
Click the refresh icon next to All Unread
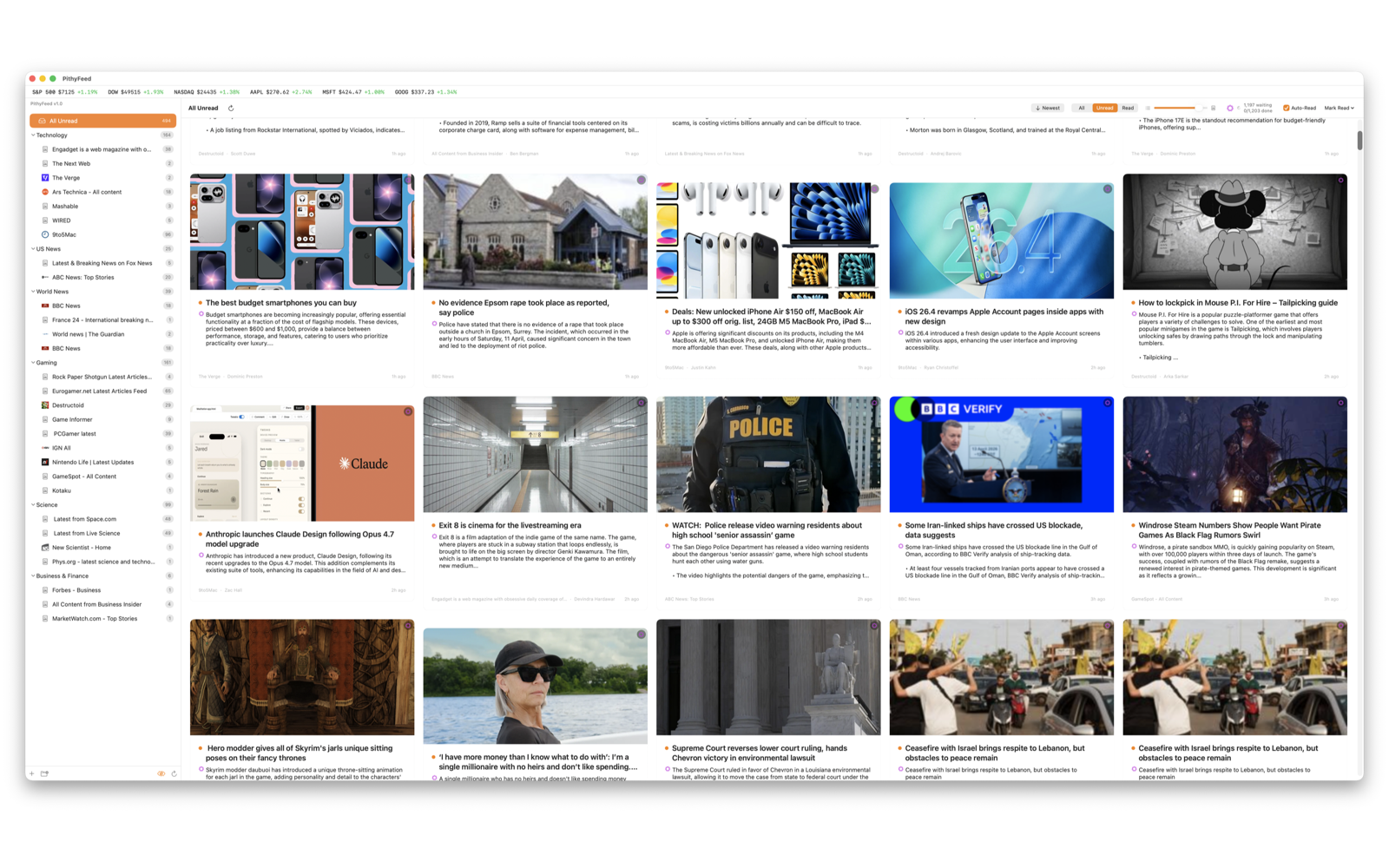(x=230, y=108)
